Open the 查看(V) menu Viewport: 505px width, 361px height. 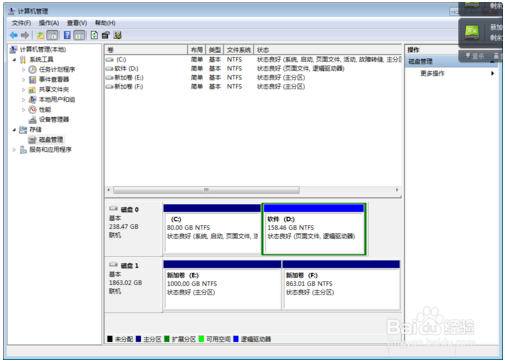click(x=77, y=23)
